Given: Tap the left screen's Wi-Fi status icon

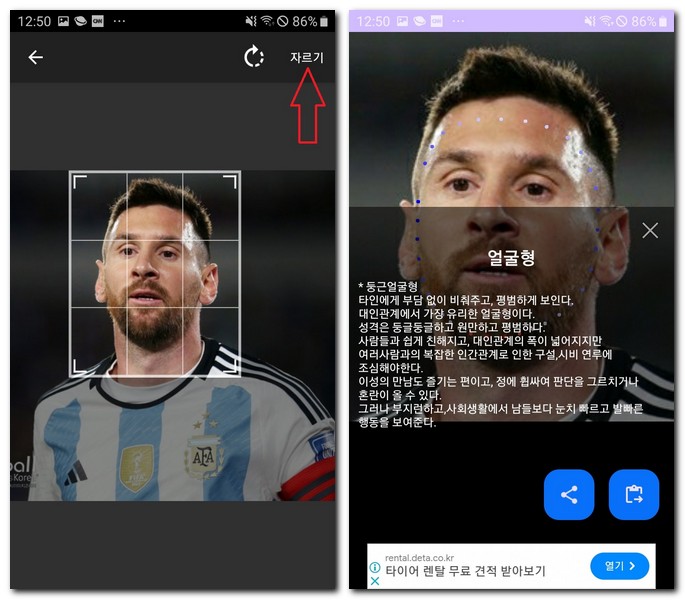Looking at the screenshot, I should (266, 21).
